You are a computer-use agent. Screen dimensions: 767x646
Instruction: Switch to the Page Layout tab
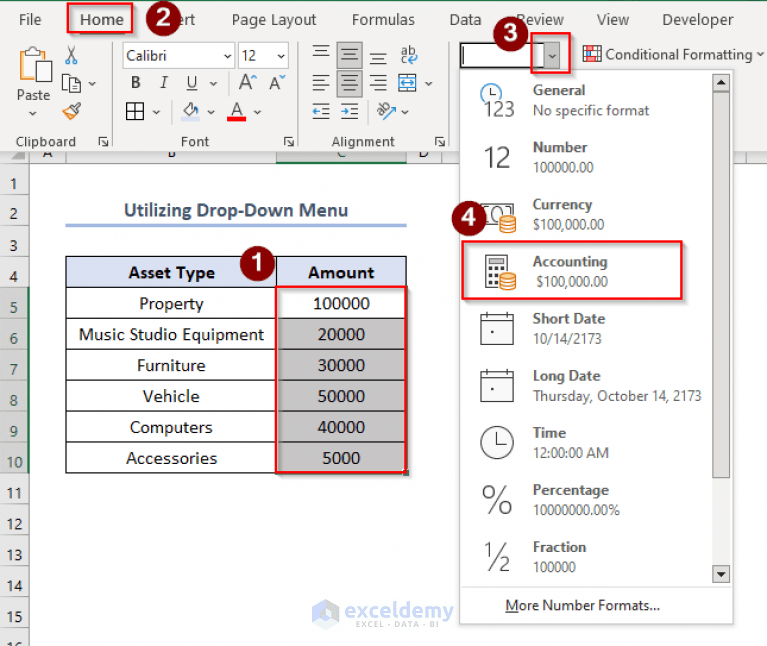click(x=274, y=20)
